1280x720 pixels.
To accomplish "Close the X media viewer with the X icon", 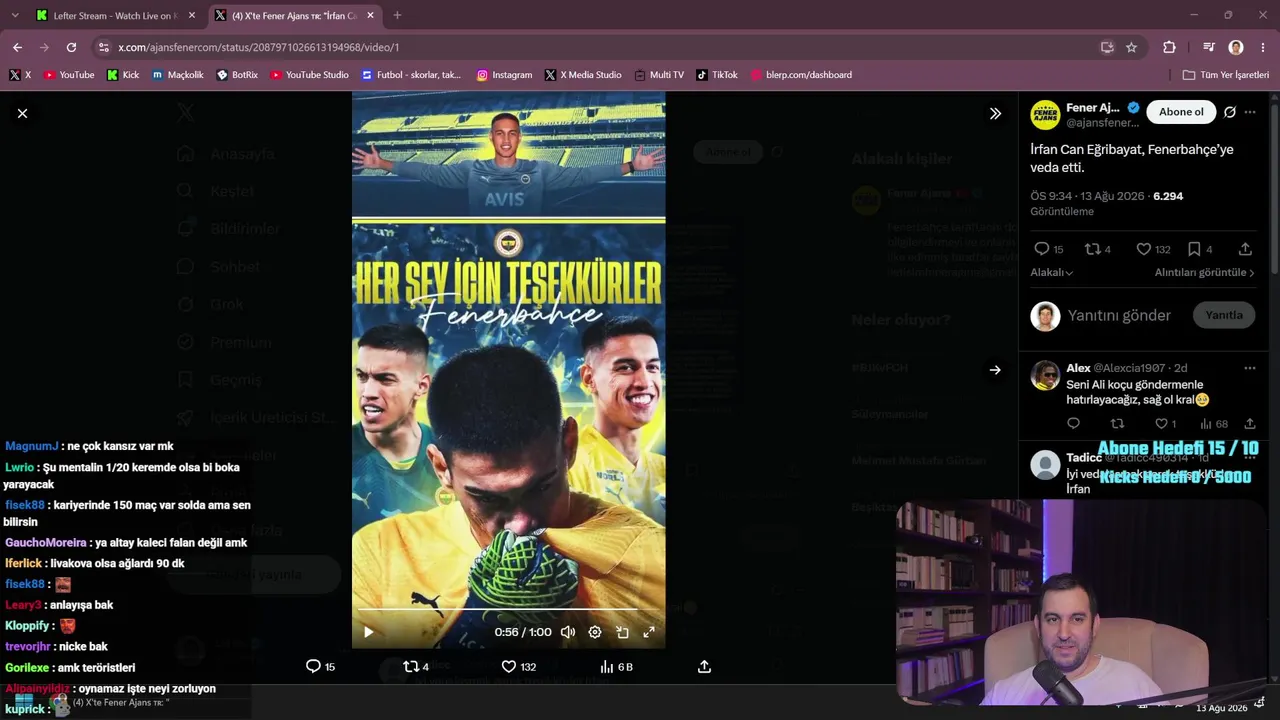I will [22, 114].
